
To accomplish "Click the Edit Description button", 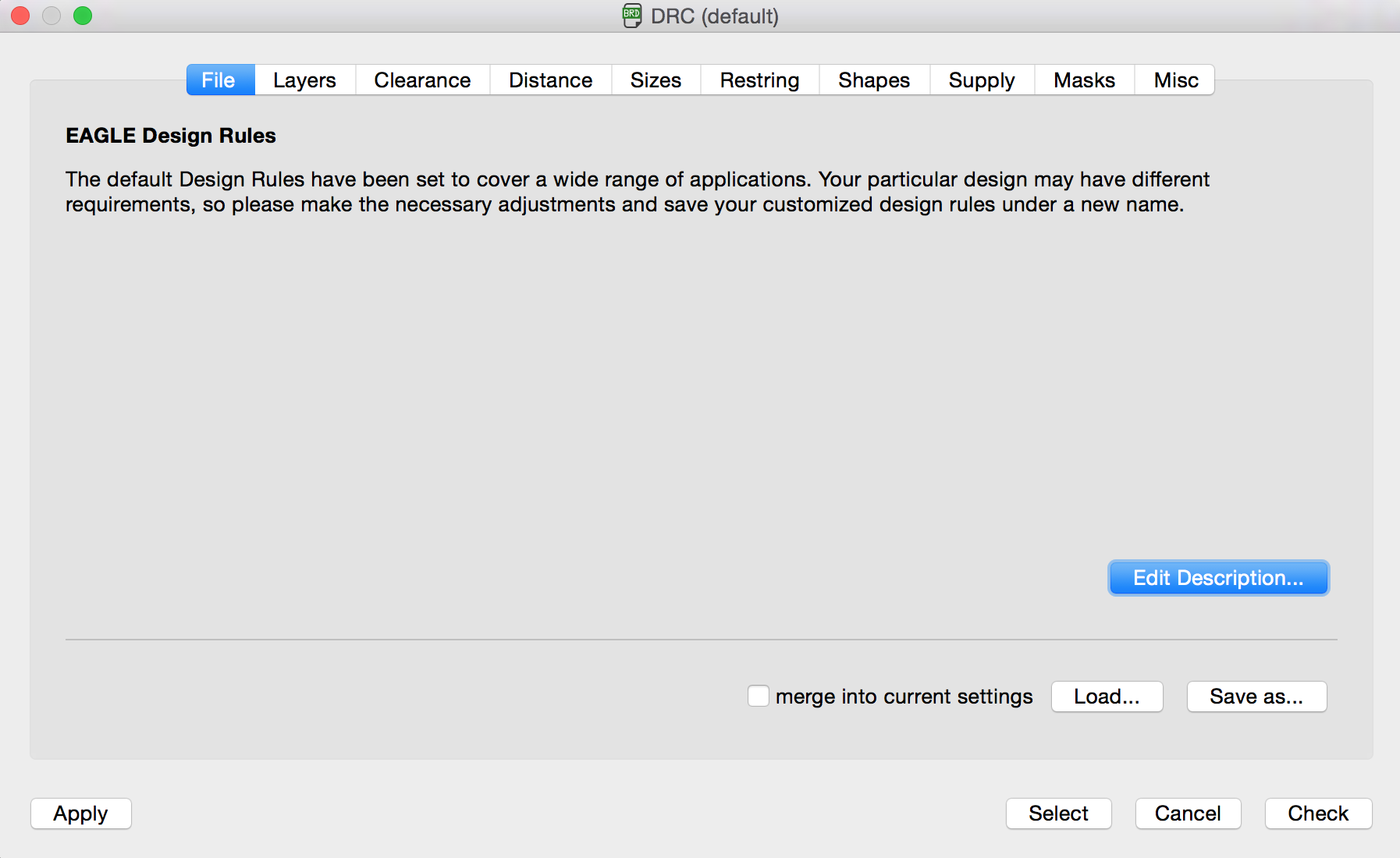I will pos(1218,578).
